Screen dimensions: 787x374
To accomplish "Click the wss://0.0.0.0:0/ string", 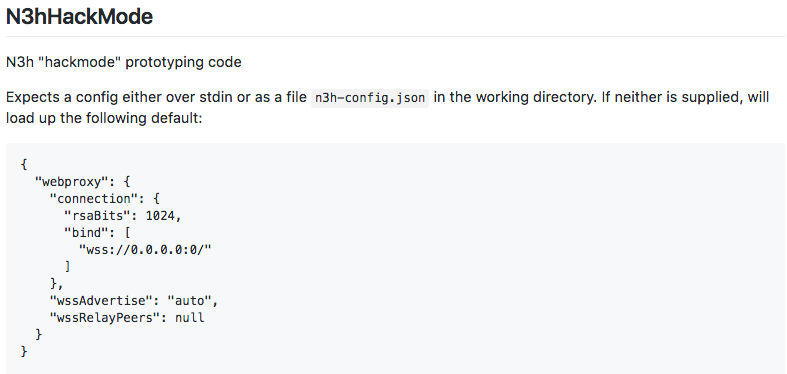I will pyautogui.click(x=145, y=250).
